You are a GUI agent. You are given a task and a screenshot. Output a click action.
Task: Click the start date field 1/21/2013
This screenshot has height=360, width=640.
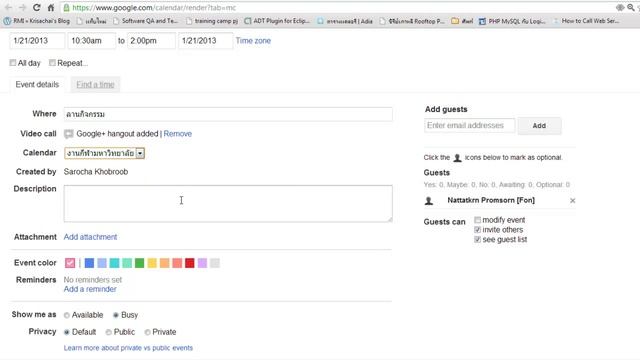[x=37, y=41]
